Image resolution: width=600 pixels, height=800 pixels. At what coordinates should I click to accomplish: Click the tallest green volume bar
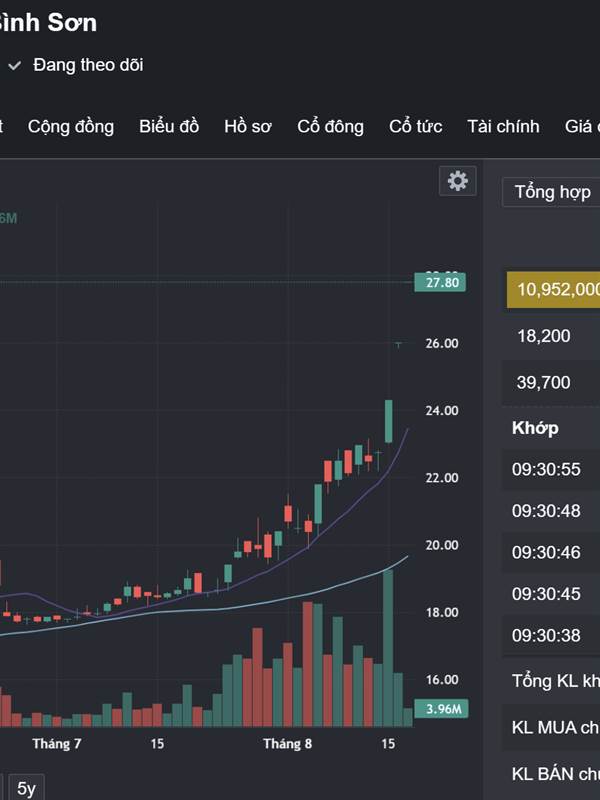pos(388,648)
